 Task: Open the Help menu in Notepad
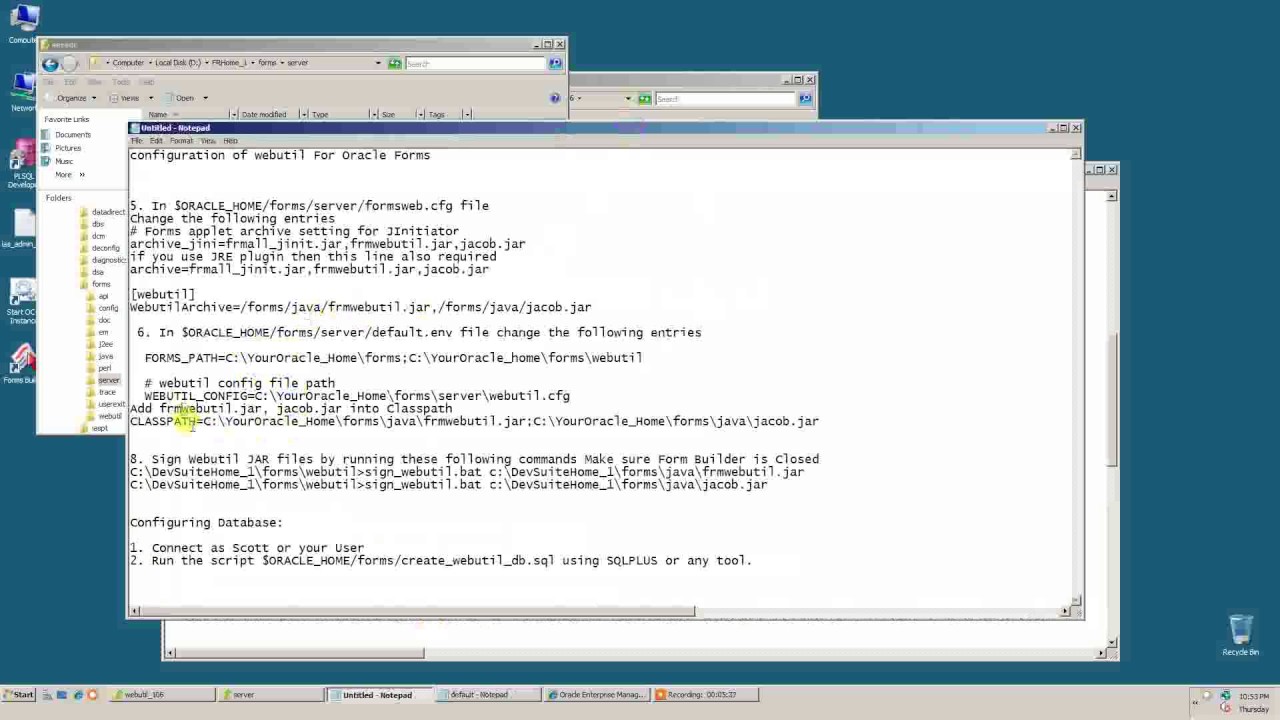click(x=231, y=141)
